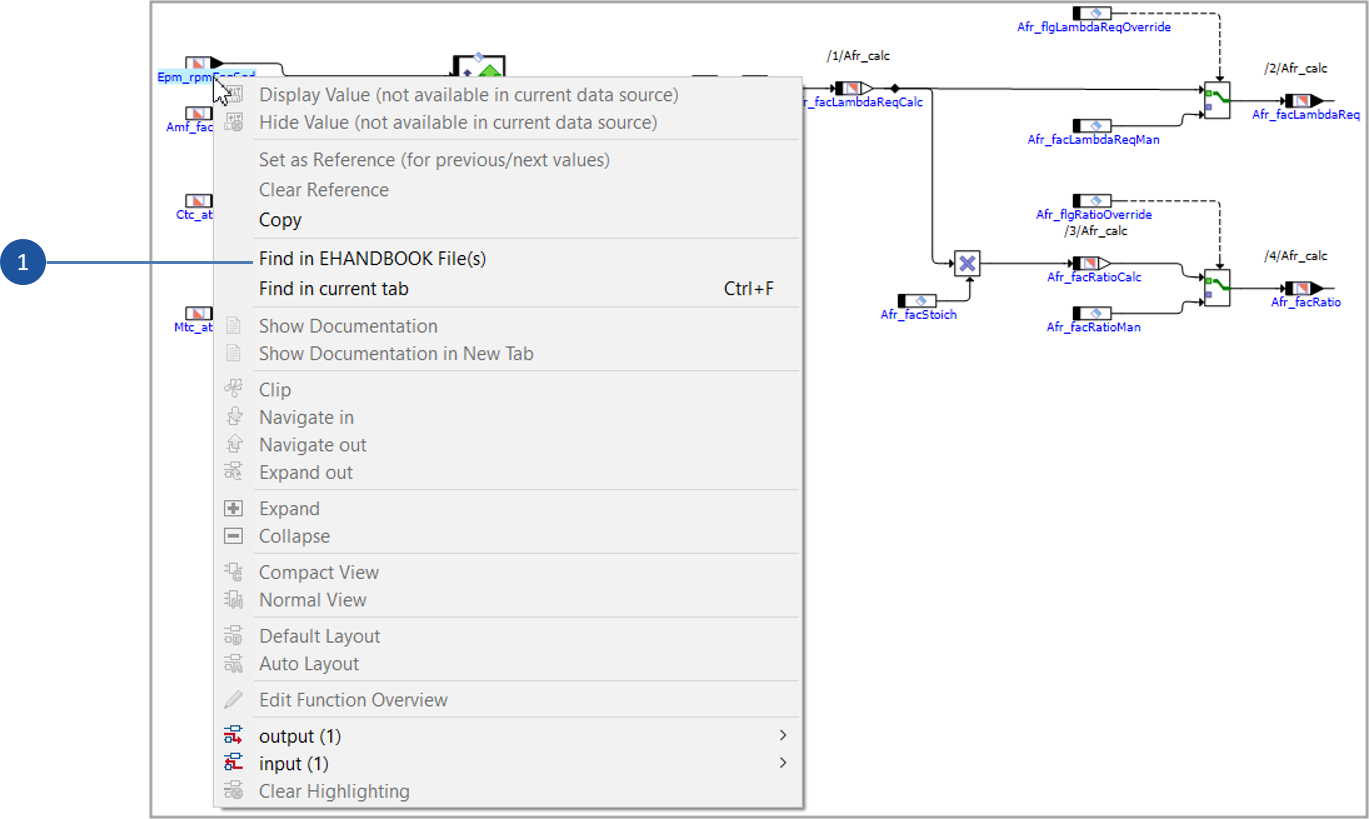1369x819 pixels.
Task: Open the input (1) submenu chevron
Action: tap(783, 763)
